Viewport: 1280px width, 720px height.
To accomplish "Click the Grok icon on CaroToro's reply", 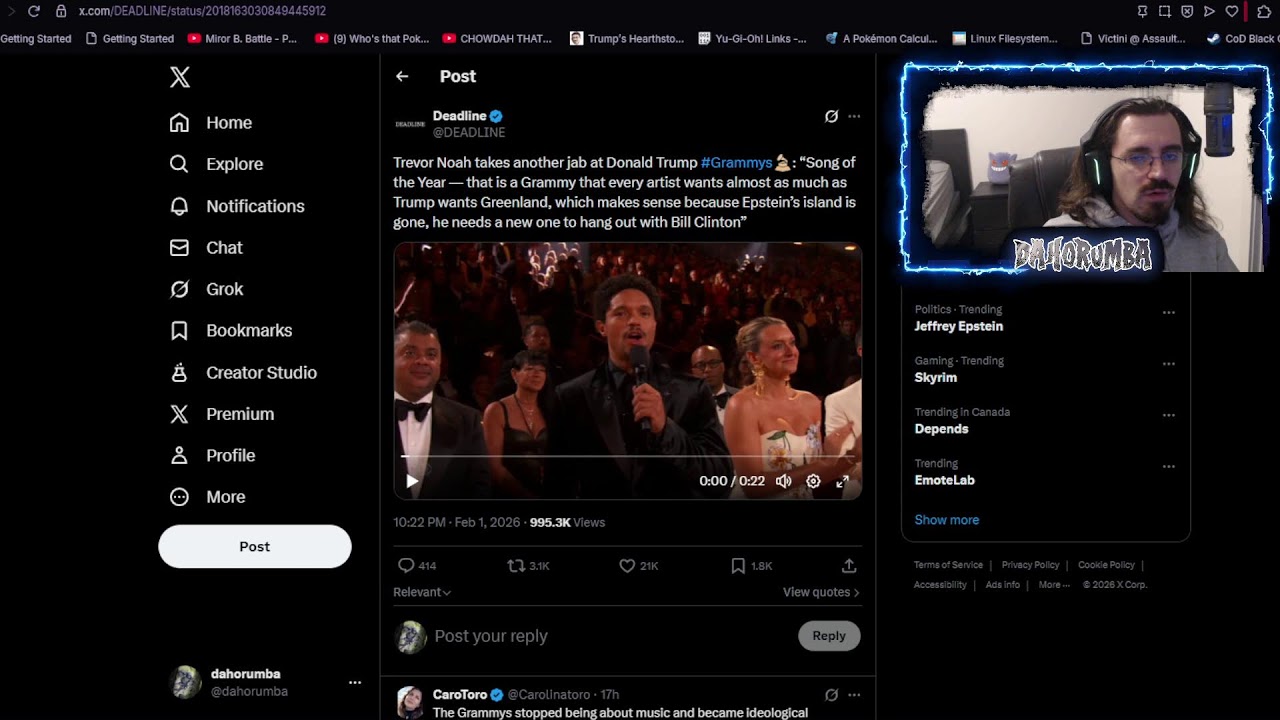I will pos(831,695).
